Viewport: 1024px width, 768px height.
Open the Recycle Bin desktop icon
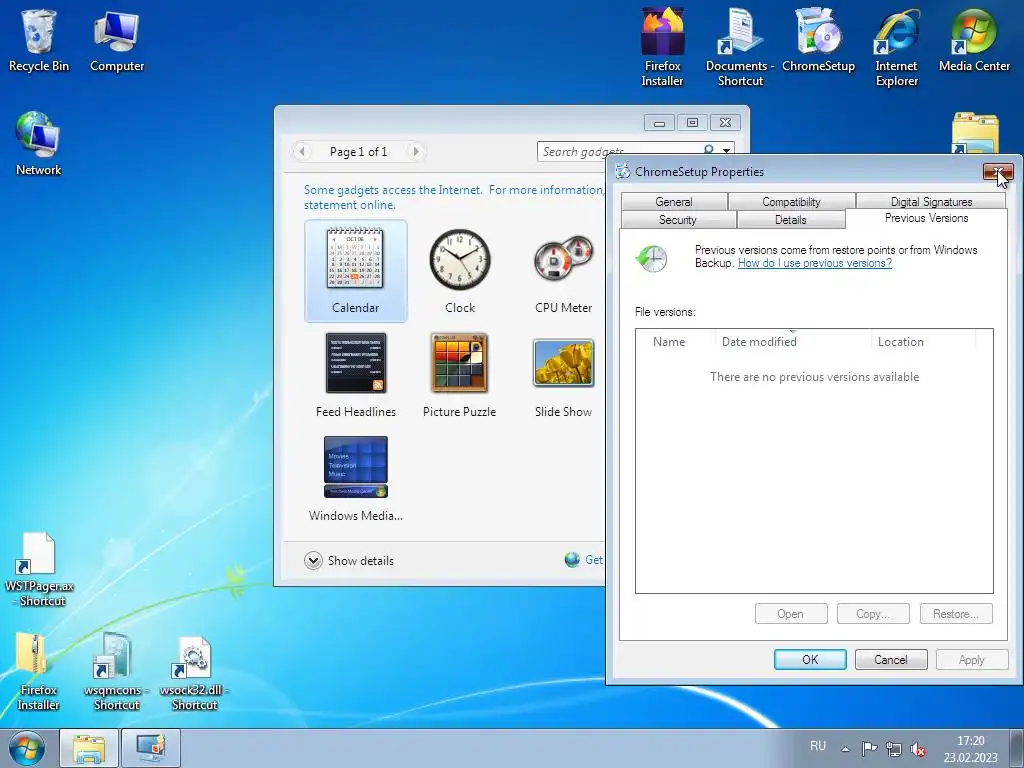39,39
